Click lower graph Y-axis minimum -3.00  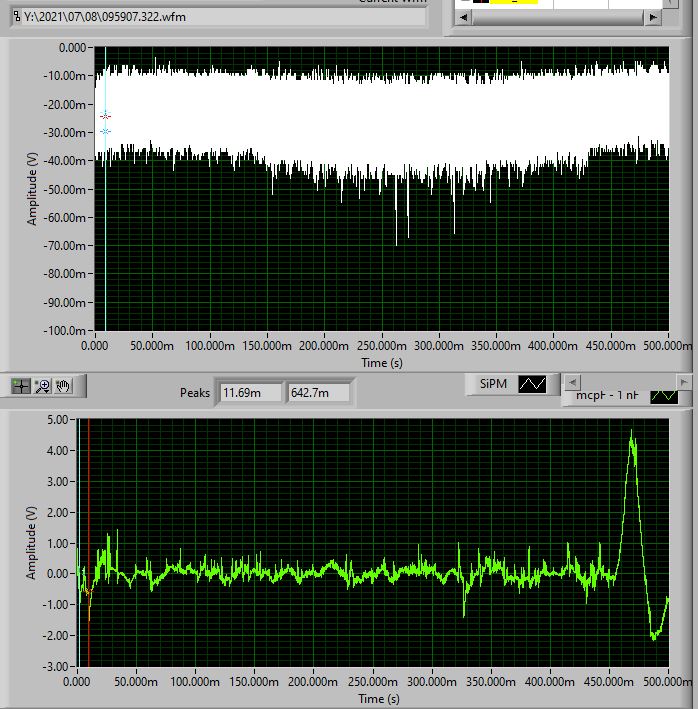coord(55,666)
